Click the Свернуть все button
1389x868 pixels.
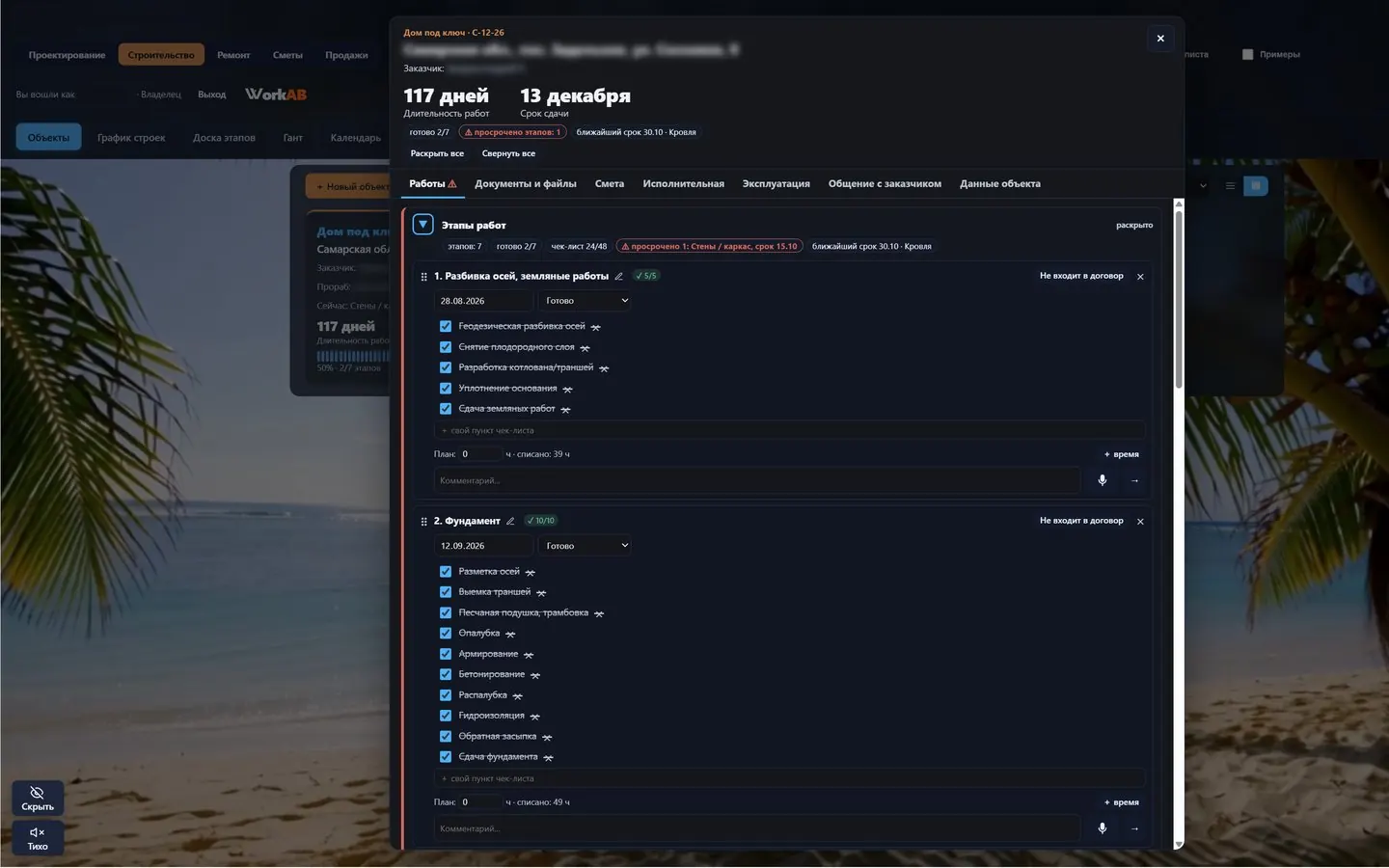(508, 153)
